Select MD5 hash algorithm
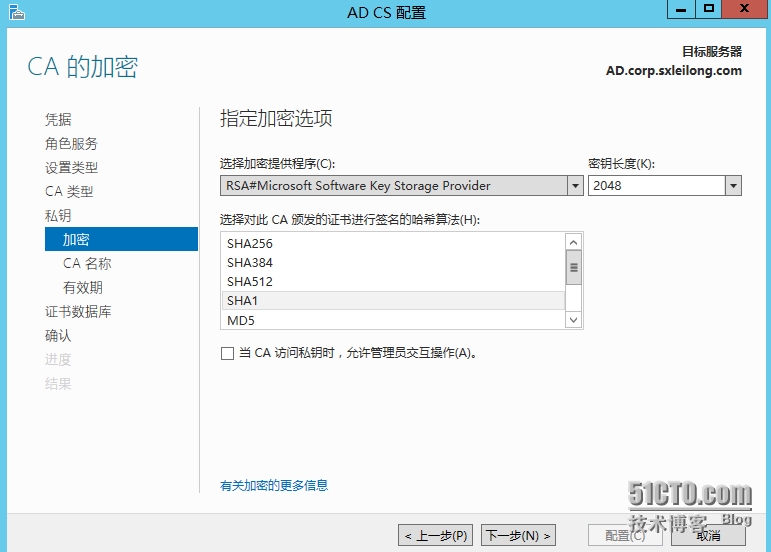The height and width of the screenshot is (552, 771). click(x=393, y=320)
